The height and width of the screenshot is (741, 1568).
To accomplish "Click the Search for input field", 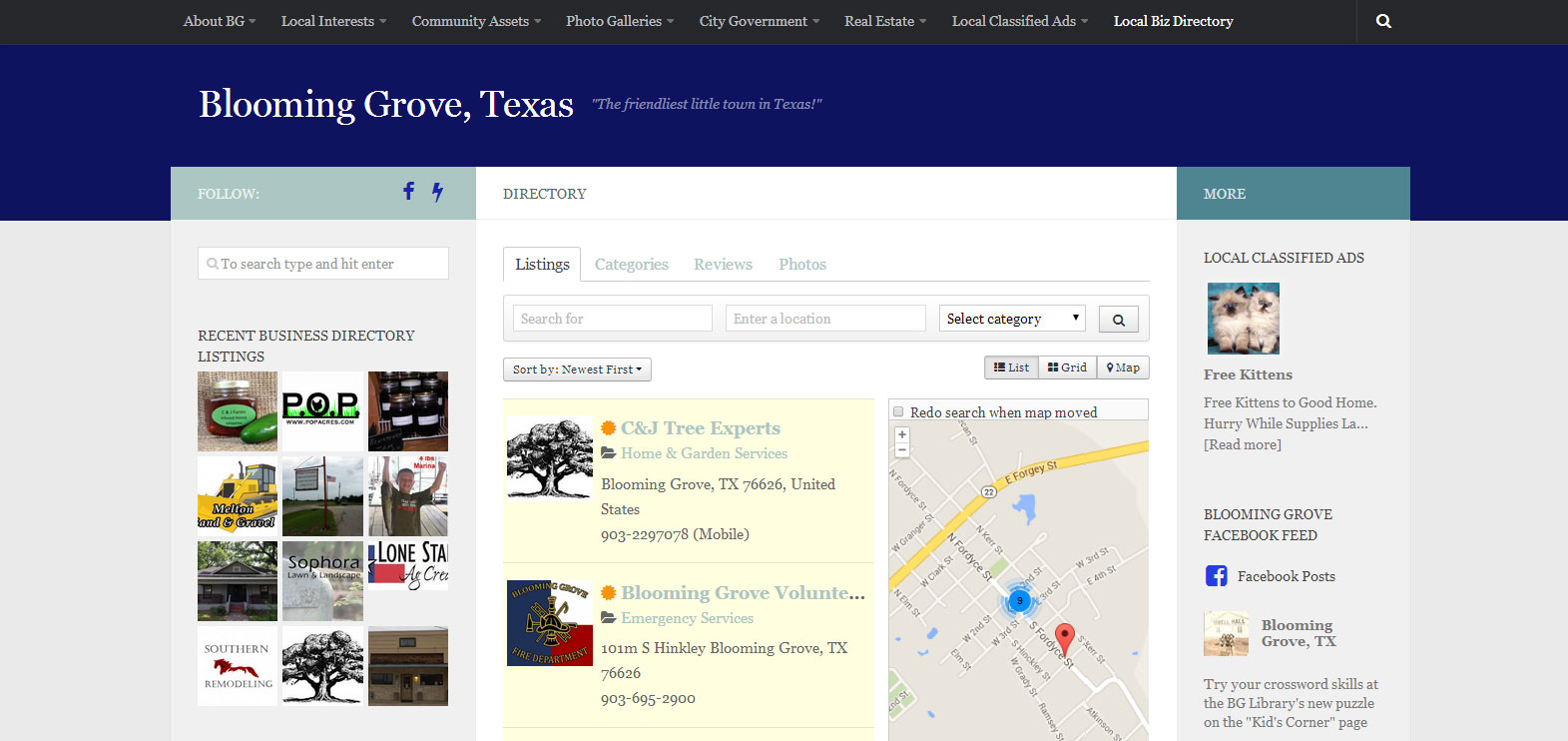I will tap(612, 319).
